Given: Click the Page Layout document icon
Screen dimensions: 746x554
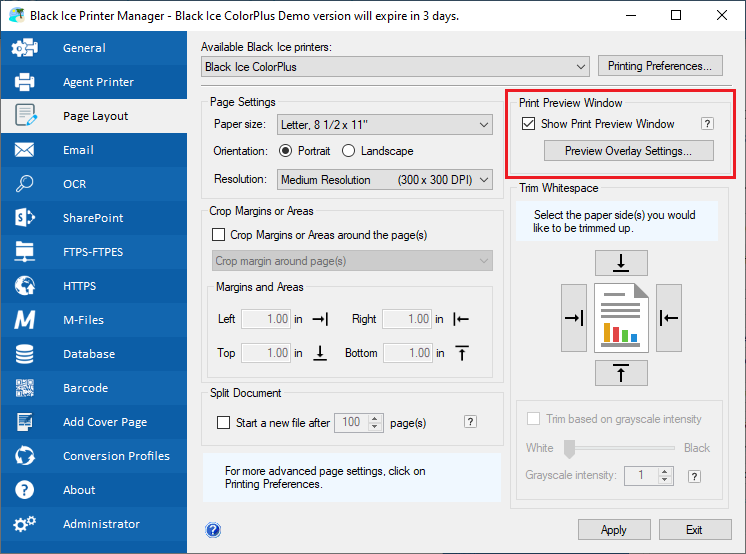Looking at the screenshot, I should tap(26, 116).
